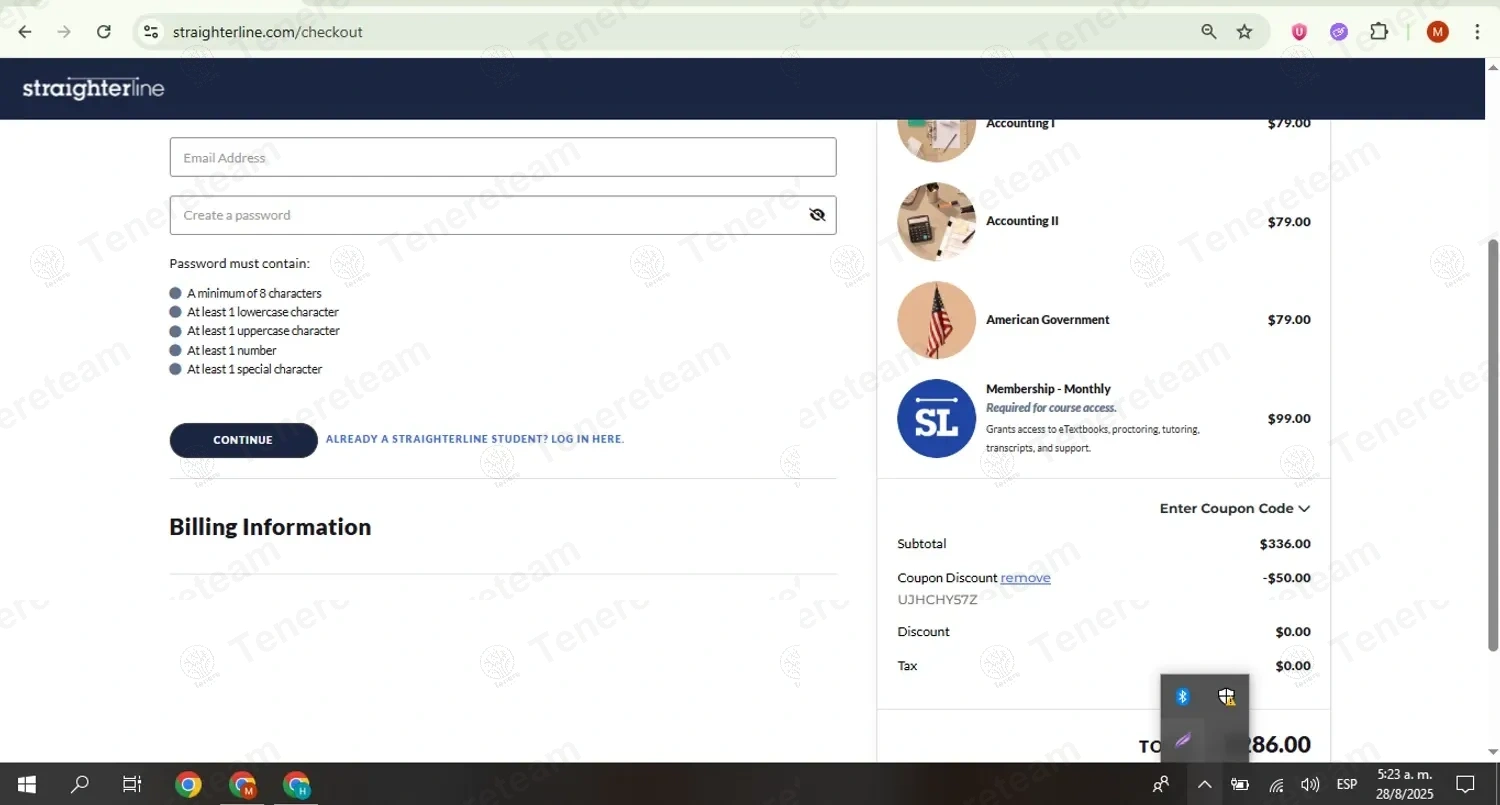Check the battery status icon

1240,785
